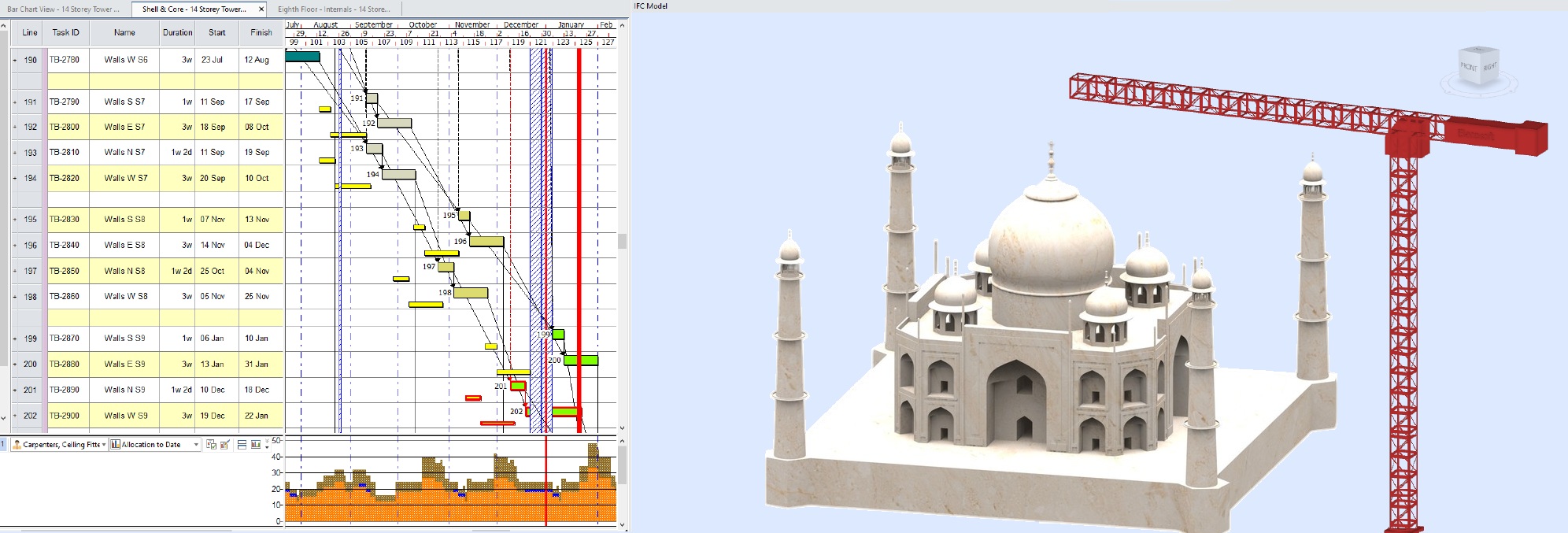Switch to Eighth Floor - Internals tab

coord(334,9)
